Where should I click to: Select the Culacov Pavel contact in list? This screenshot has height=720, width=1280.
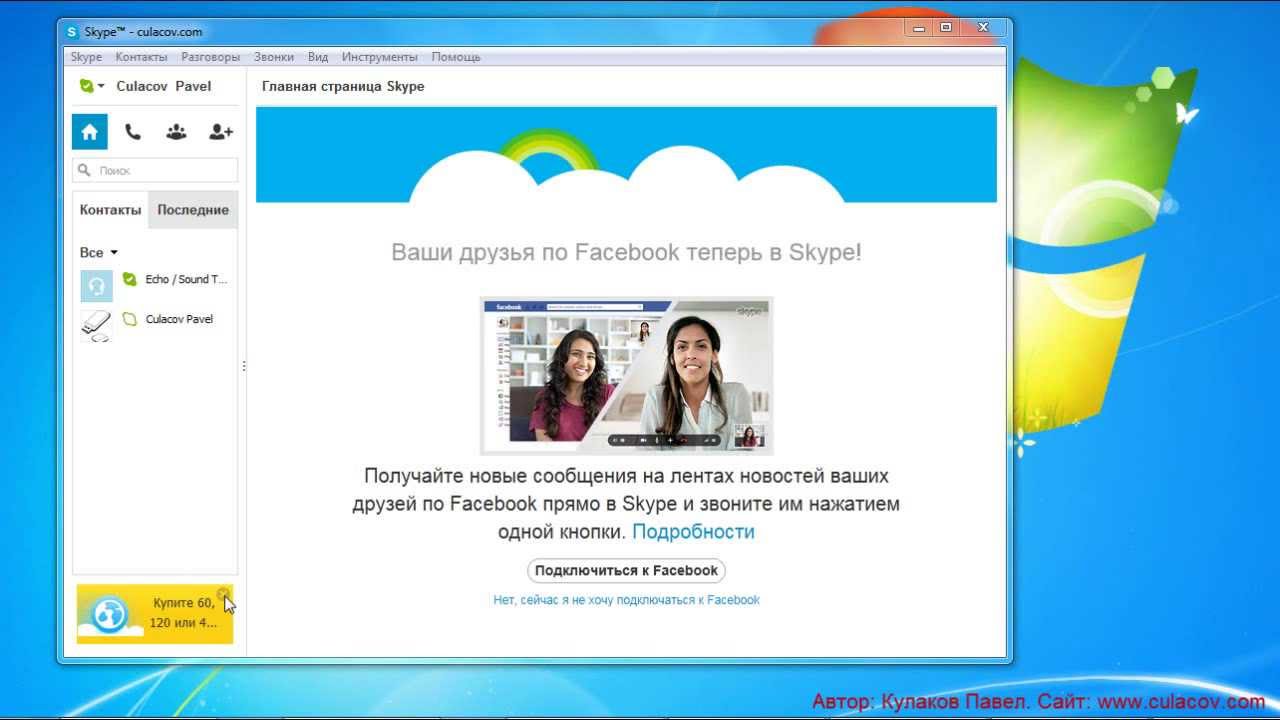pos(155,325)
